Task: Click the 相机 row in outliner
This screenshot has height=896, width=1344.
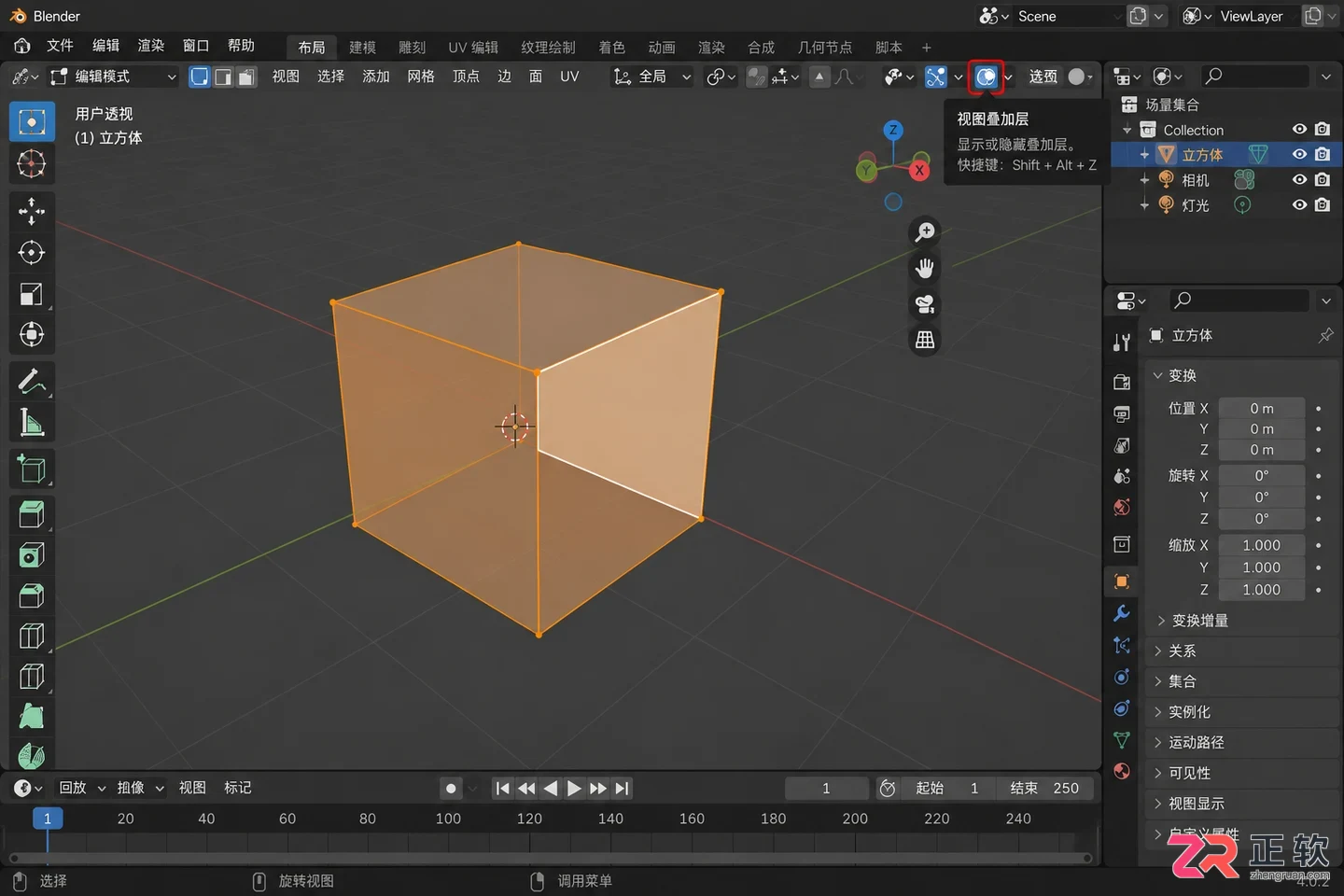Action: [1225, 179]
